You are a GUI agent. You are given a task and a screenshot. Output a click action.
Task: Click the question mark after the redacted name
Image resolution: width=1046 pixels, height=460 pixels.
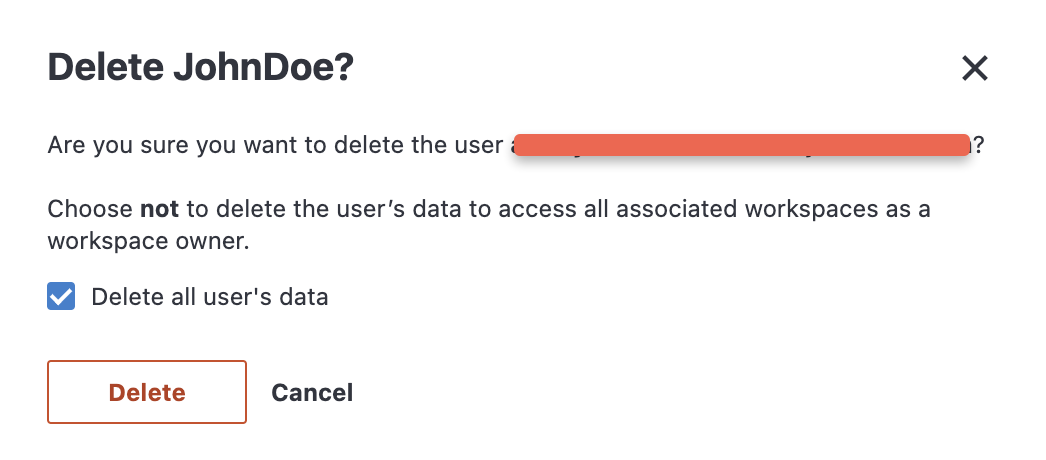[x=978, y=146]
